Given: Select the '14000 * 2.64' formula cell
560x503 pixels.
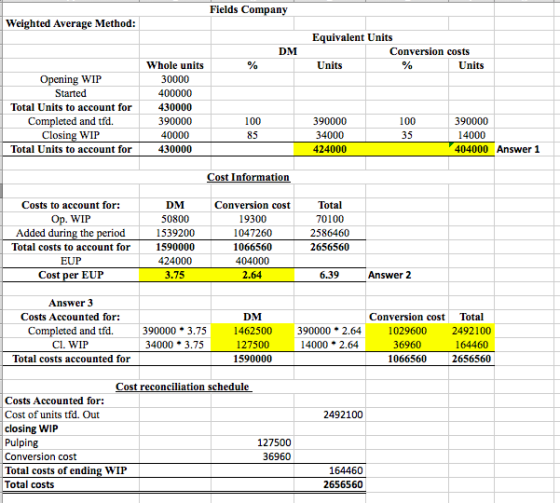Looking at the screenshot, I should pos(329,345).
